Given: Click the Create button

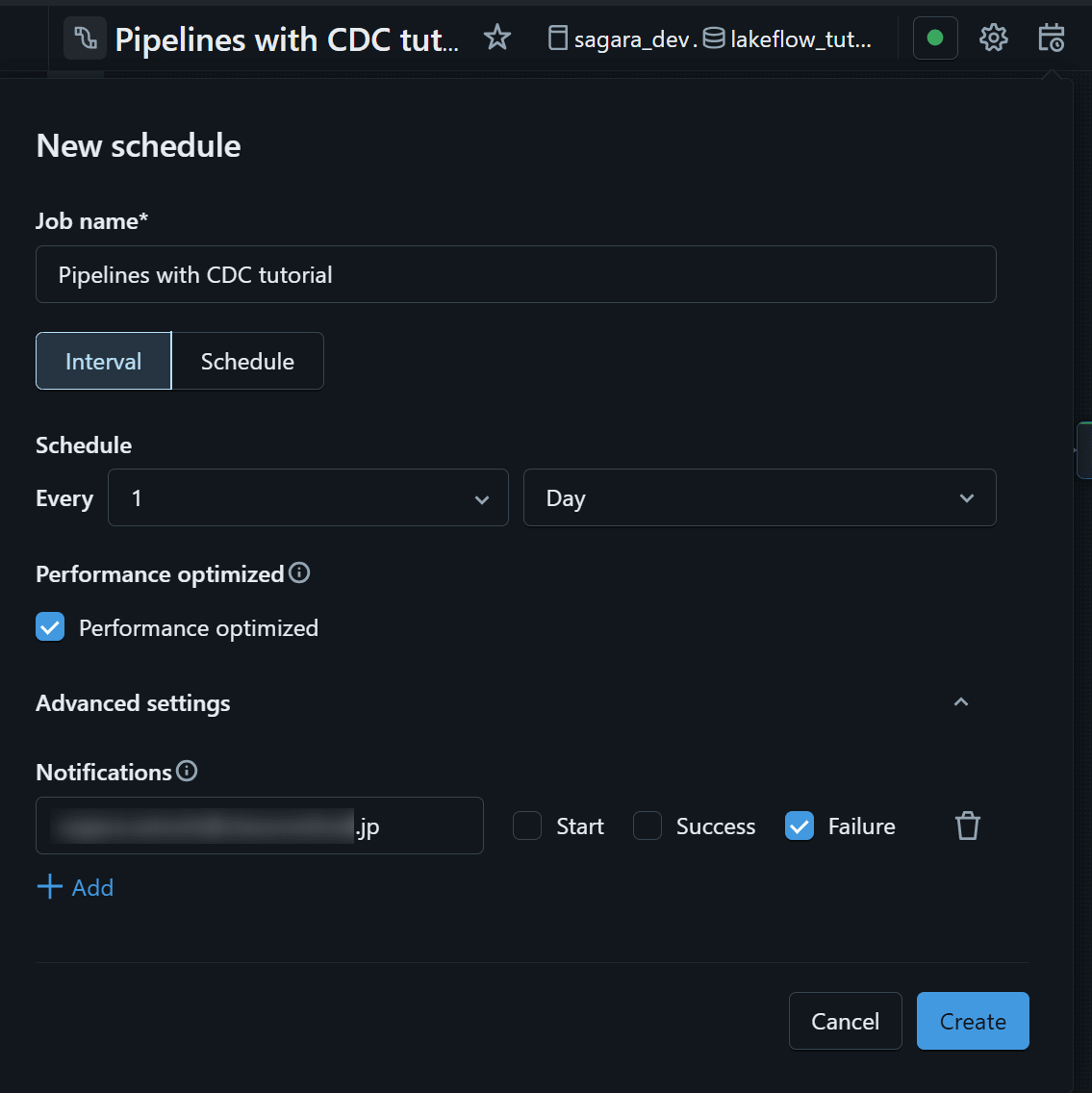Looking at the screenshot, I should pyautogui.click(x=972, y=1021).
